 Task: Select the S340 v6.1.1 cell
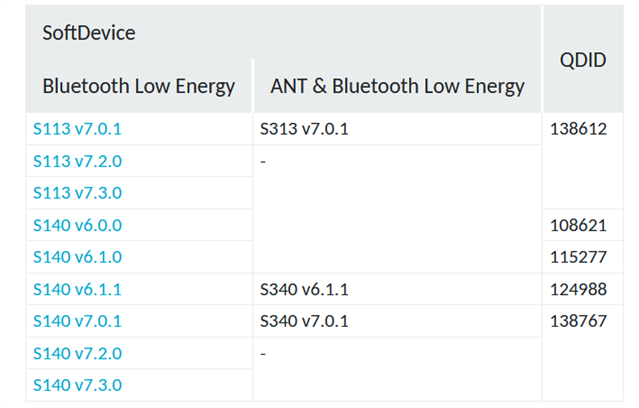point(304,289)
